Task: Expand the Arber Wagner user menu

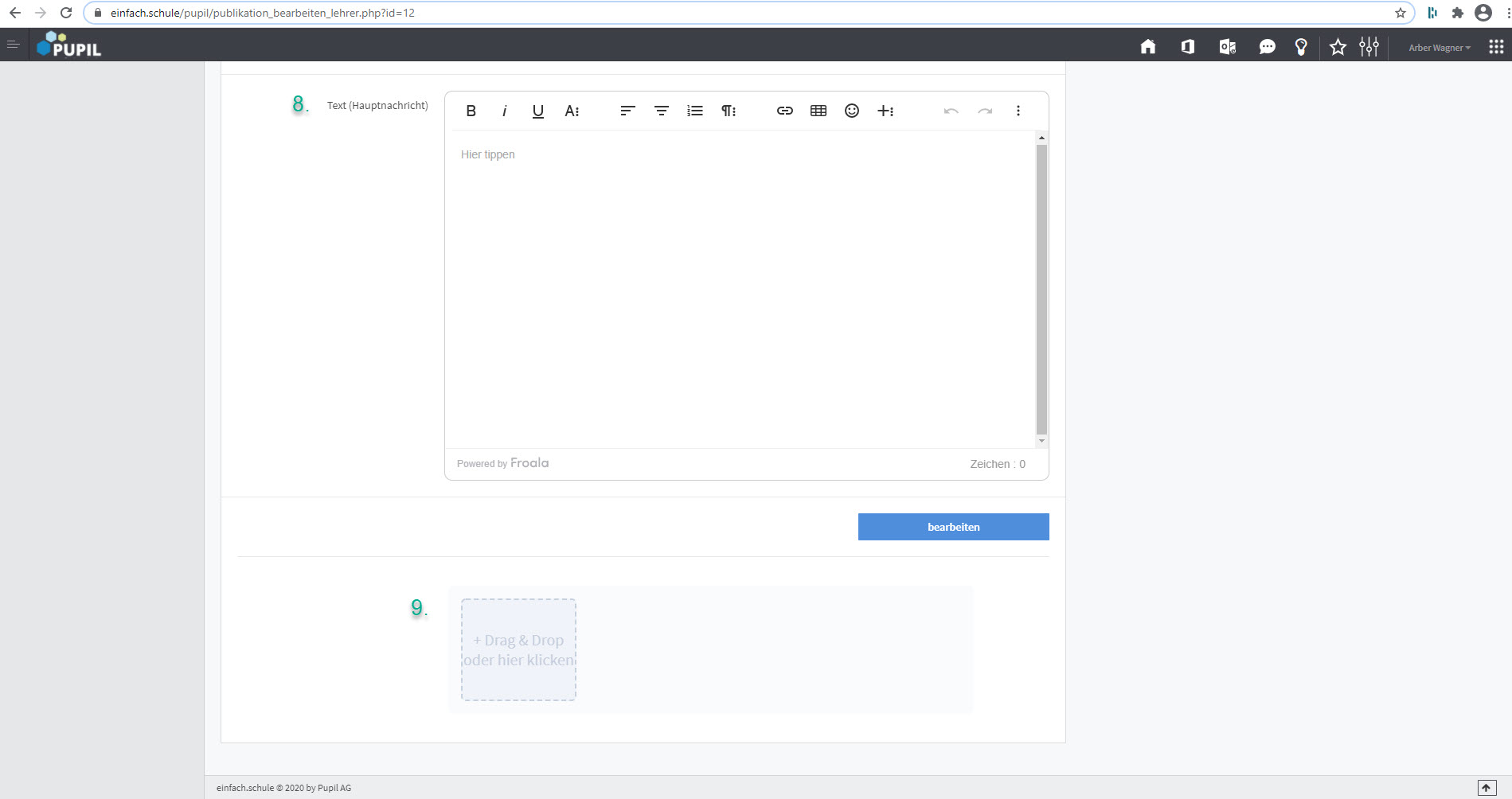Action: [1440, 48]
